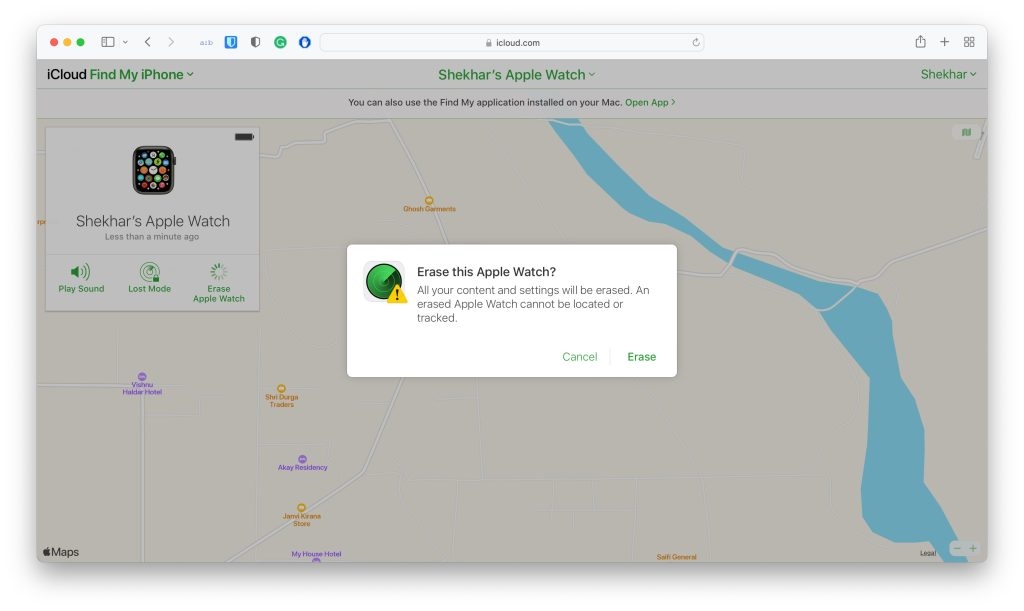Open the Bitwarden shield extension
Image resolution: width=1024 pixels, height=611 pixels.
tap(231, 42)
